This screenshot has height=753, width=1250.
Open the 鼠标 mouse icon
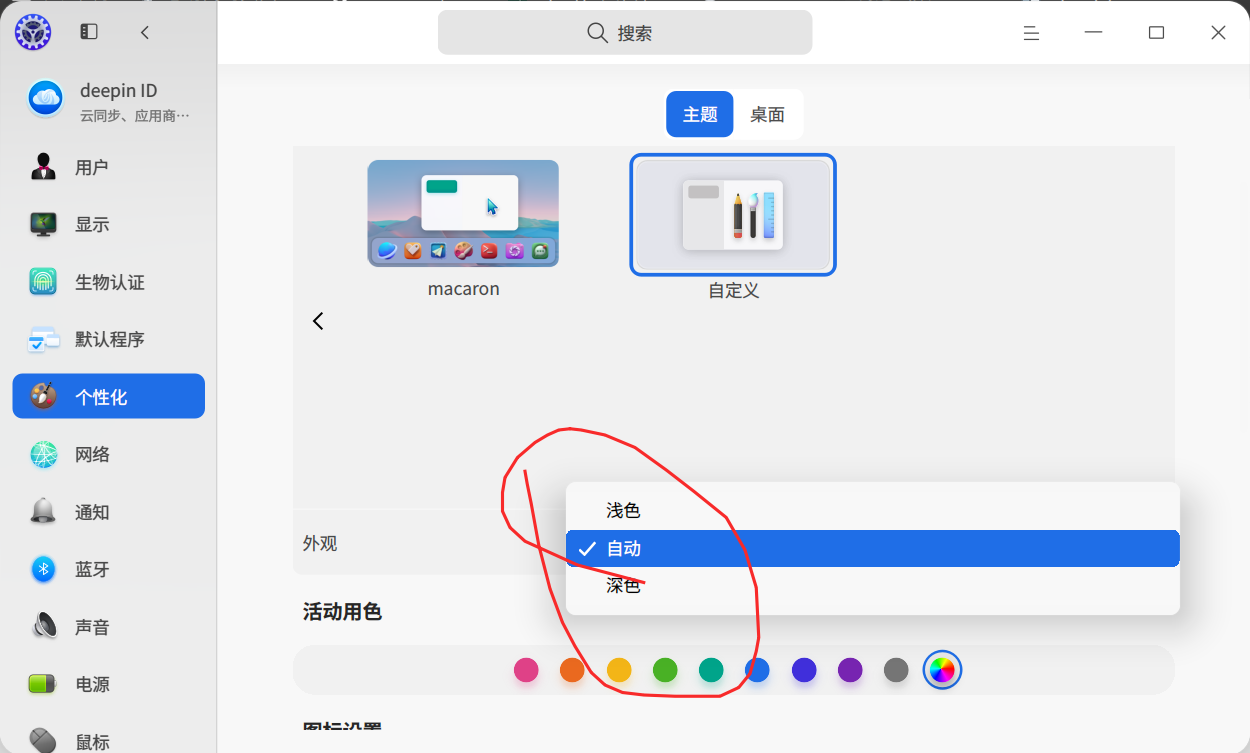43,741
